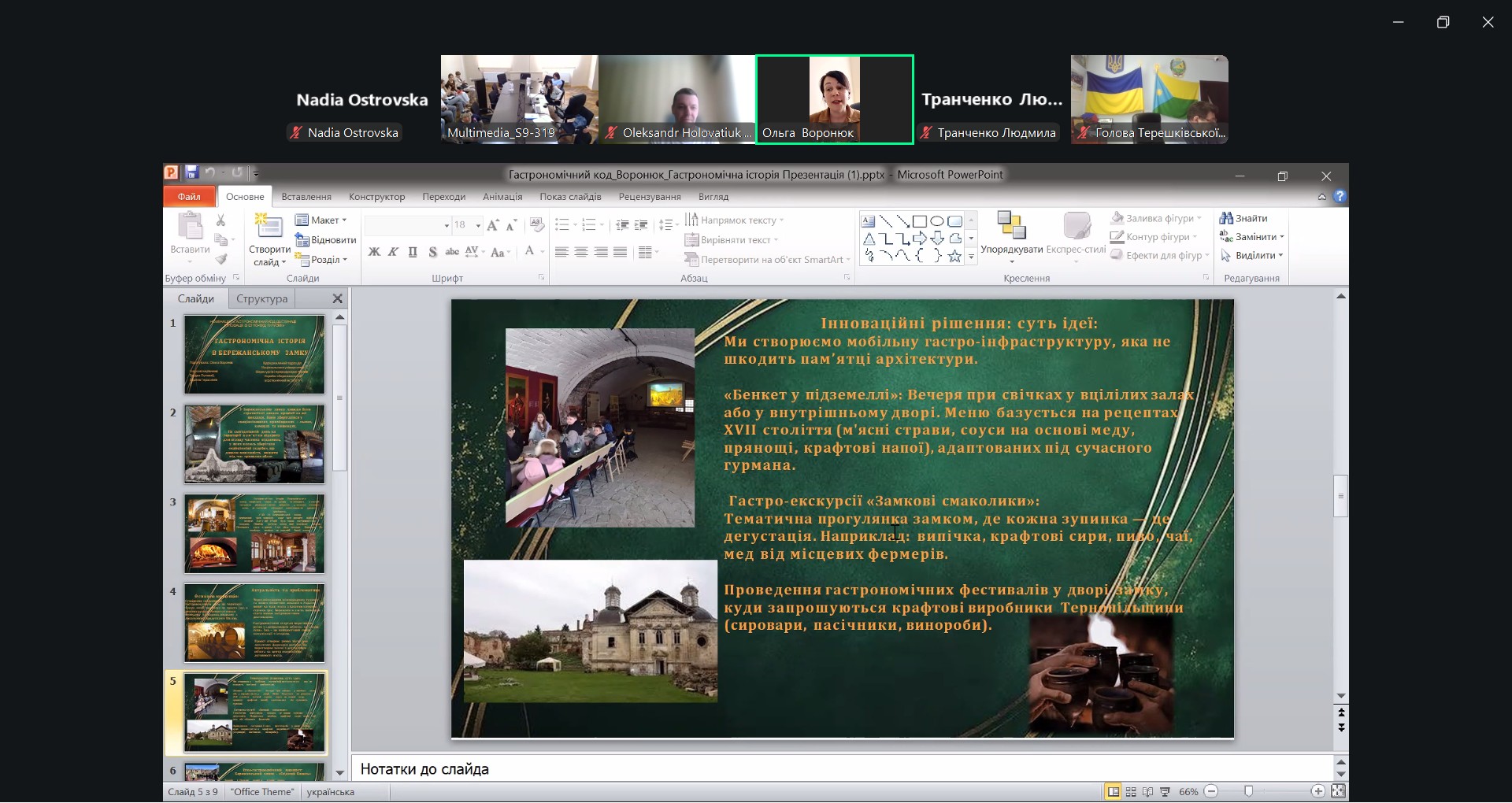This screenshot has width=1512, height=803.
Task: Switch to the Показ слайдів tab
Action: [570, 197]
